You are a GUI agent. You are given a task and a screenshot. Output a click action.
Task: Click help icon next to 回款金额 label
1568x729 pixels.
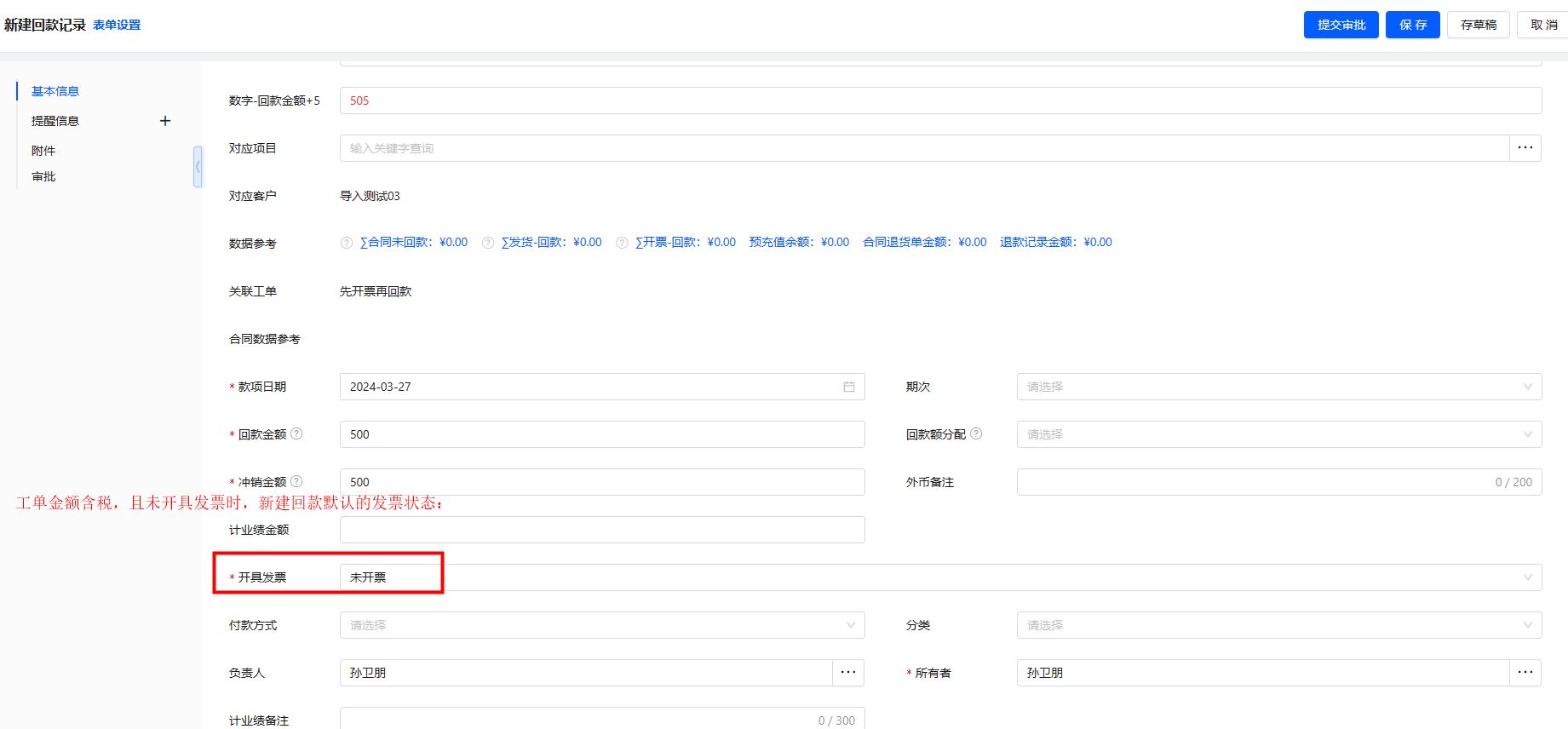click(x=296, y=433)
